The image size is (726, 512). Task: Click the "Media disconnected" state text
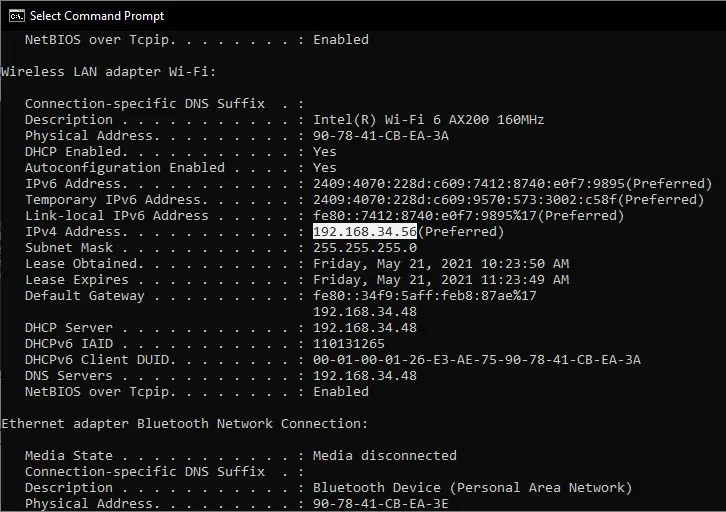click(385, 456)
